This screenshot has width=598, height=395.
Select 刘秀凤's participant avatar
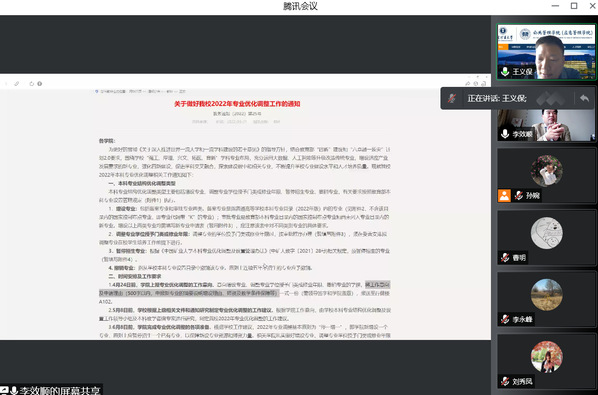[547, 356]
